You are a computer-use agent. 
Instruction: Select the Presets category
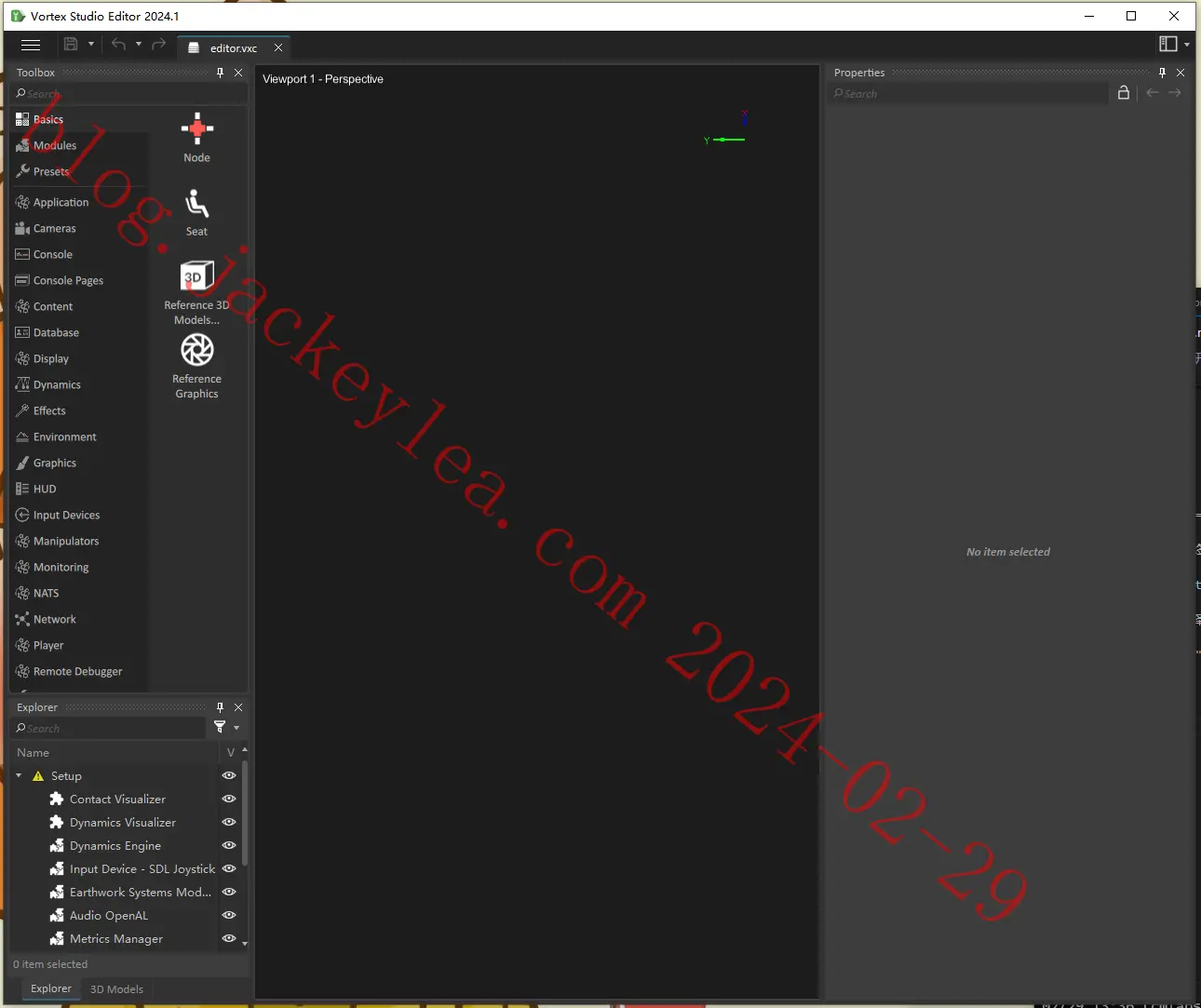point(77,171)
